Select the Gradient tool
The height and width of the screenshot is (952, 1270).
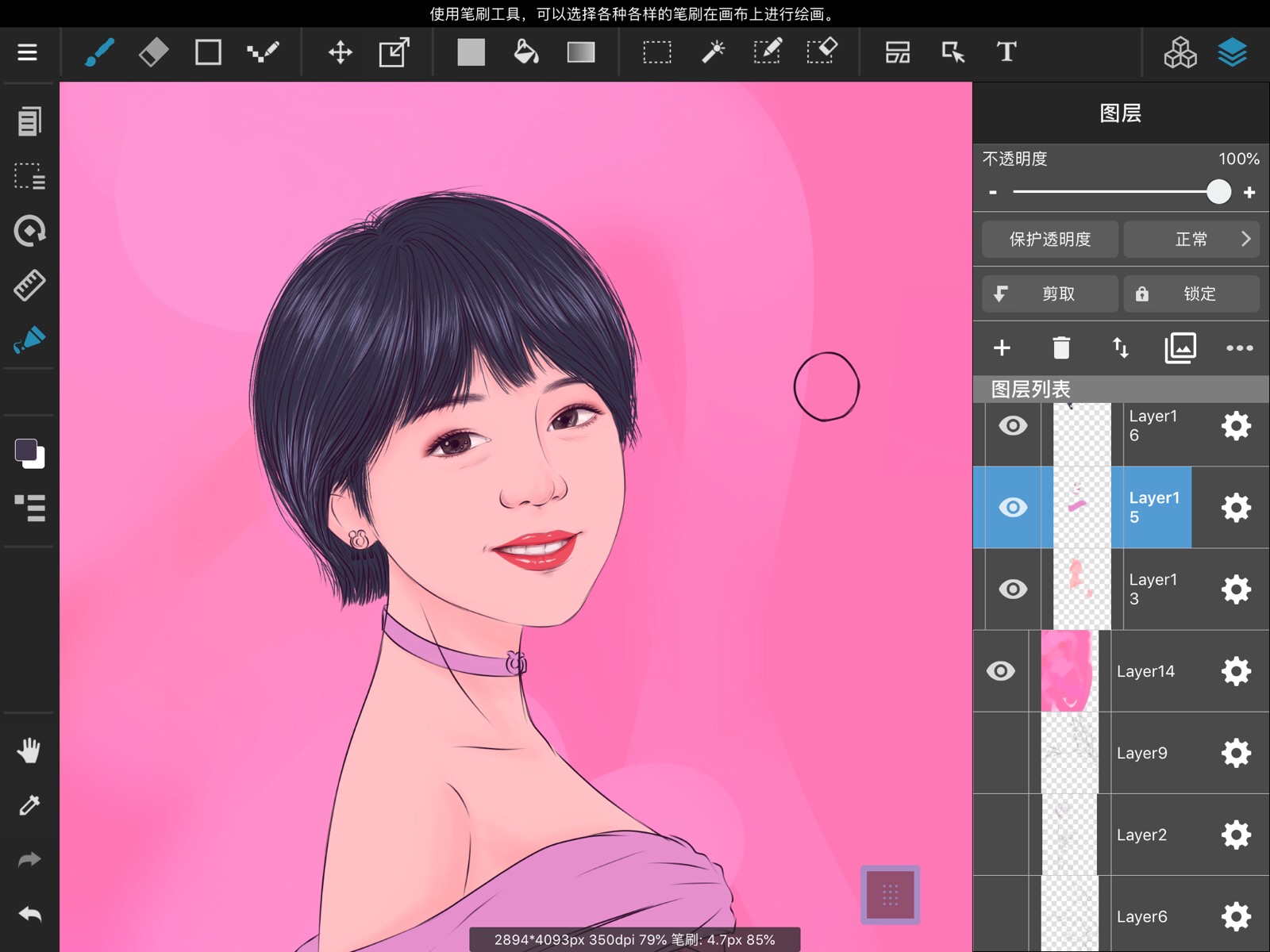pos(581,52)
